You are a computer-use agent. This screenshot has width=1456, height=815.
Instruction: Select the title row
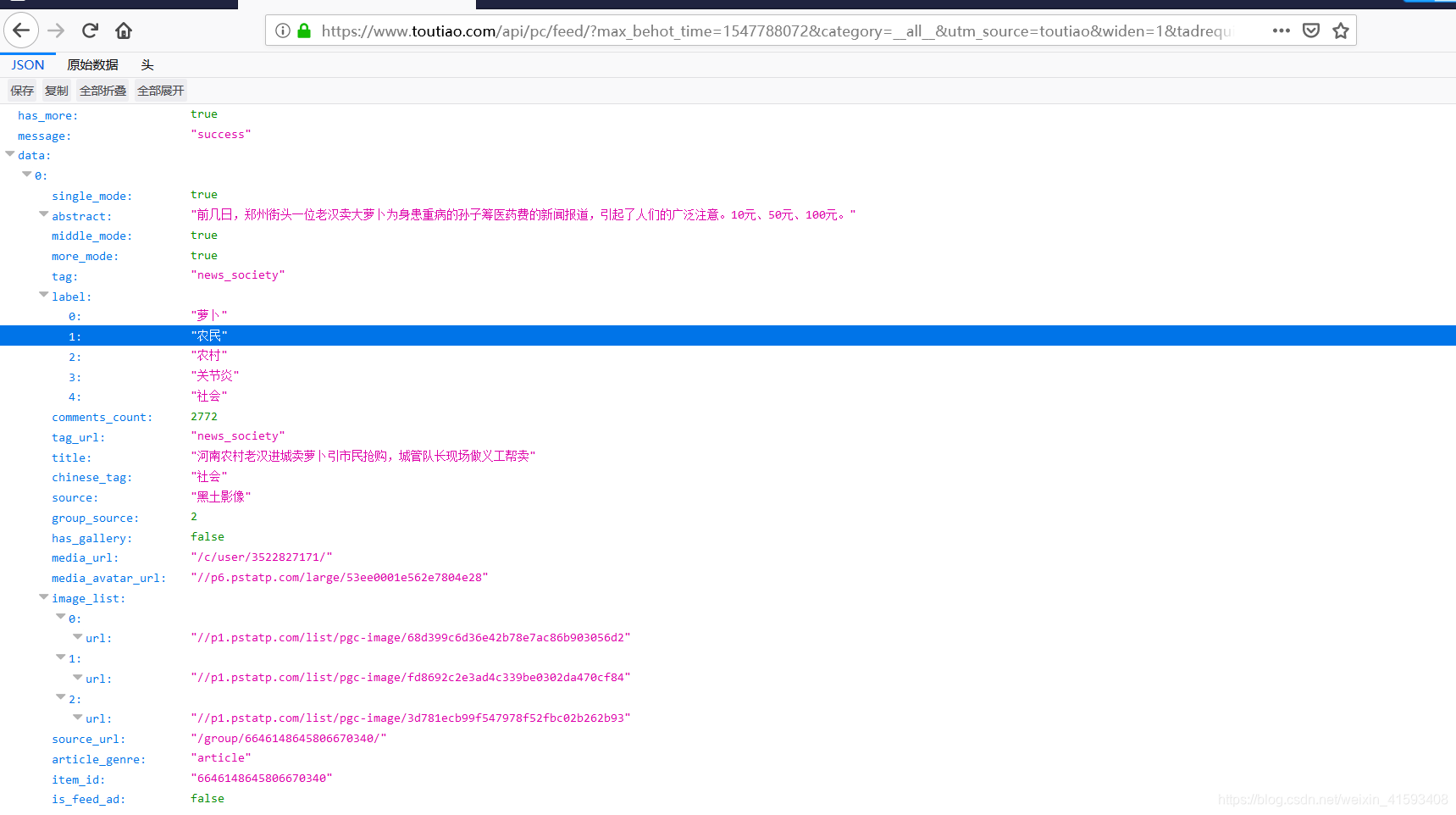[x=728, y=457]
